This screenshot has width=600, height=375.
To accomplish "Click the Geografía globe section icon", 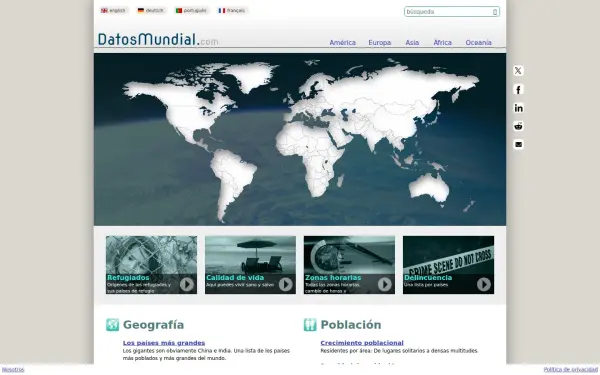I will pyautogui.click(x=112, y=324).
